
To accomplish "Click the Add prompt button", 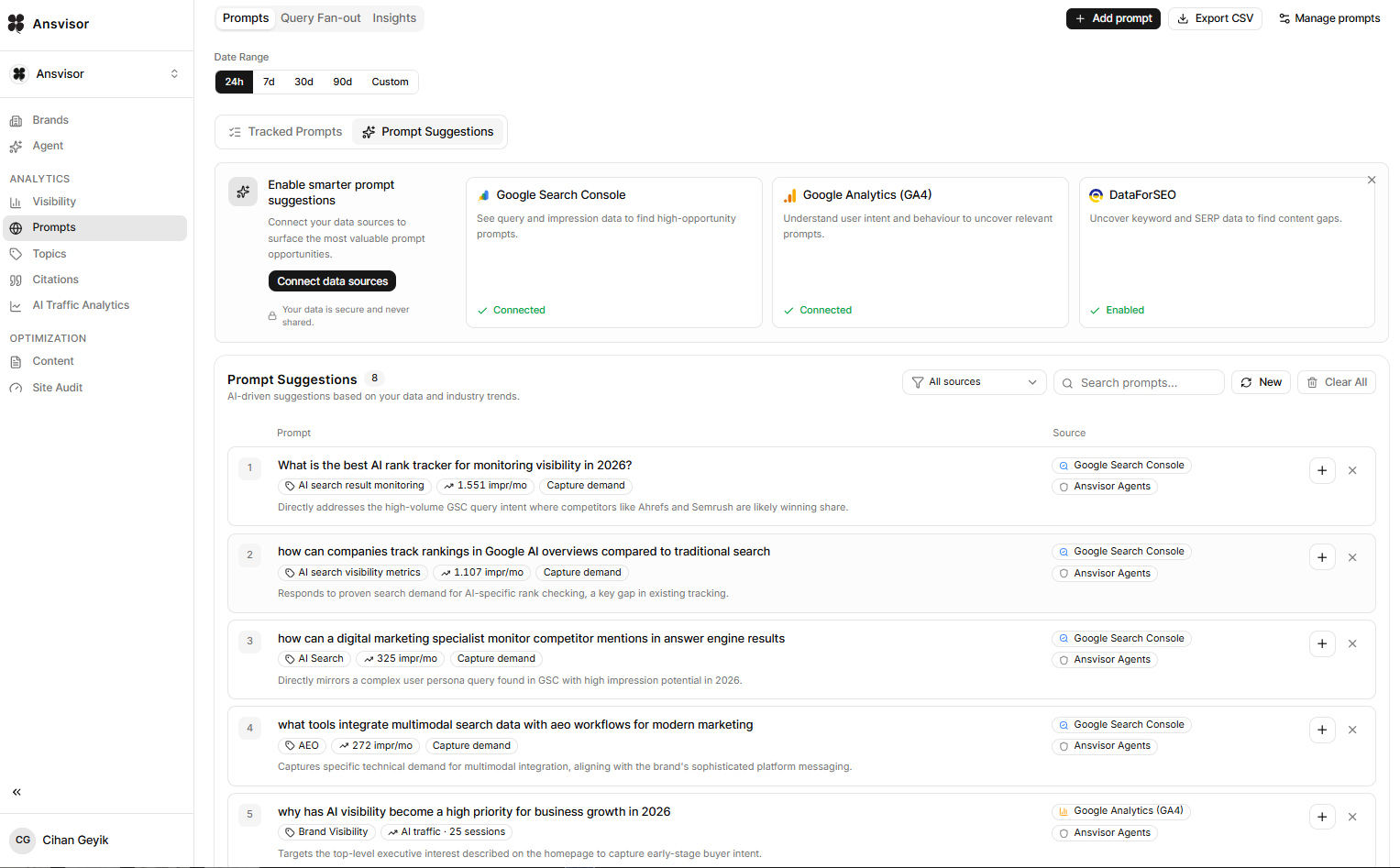I will [1113, 18].
